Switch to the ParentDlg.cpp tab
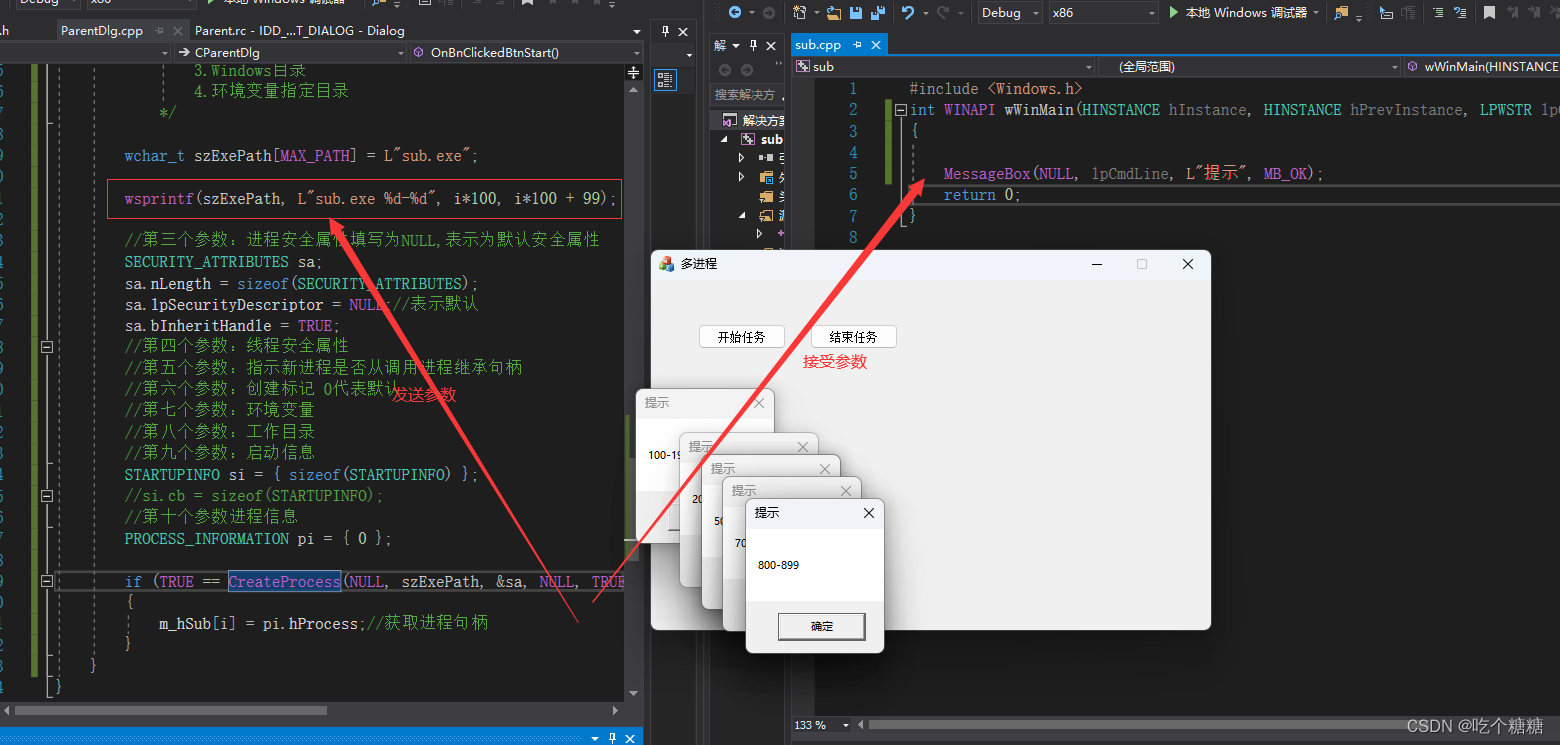 [102, 31]
